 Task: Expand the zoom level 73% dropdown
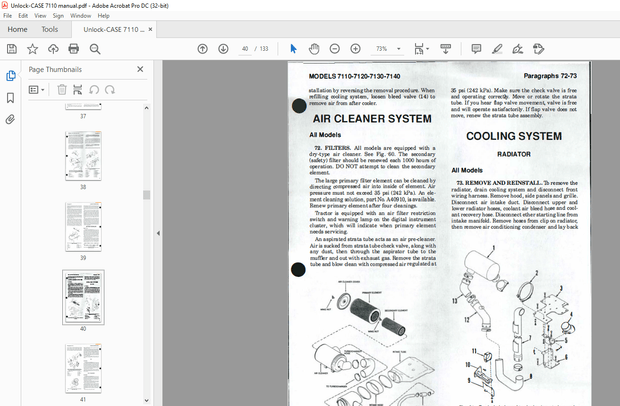[399, 49]
